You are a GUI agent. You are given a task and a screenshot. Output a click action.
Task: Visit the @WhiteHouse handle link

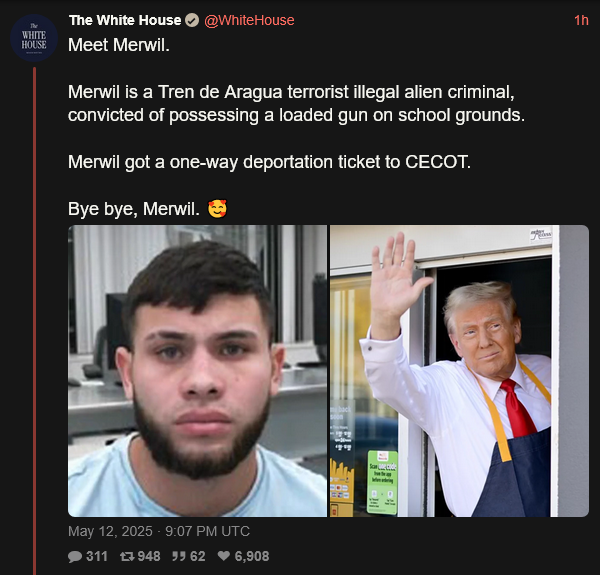[x=249, y=20]
